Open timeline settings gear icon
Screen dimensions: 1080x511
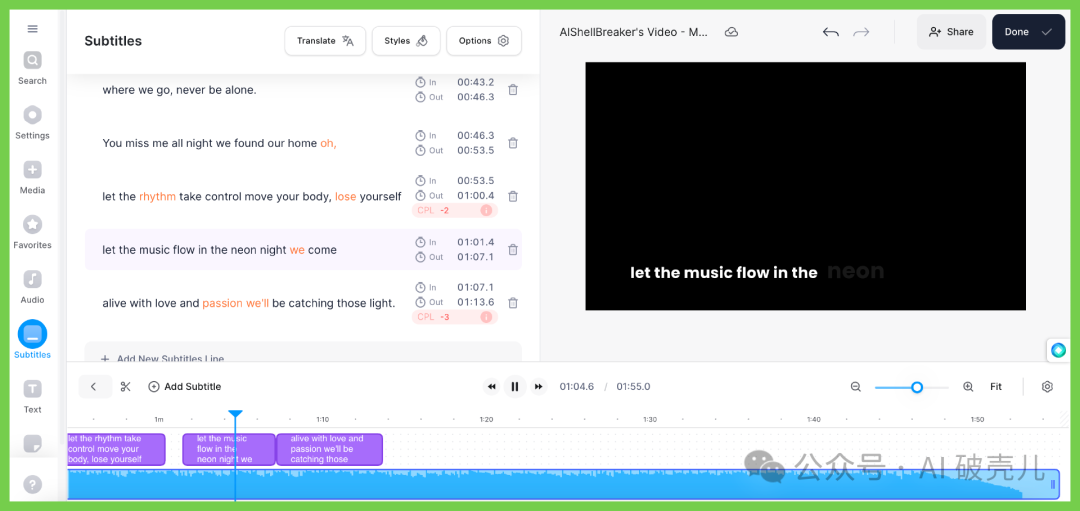click(1047, 387)
